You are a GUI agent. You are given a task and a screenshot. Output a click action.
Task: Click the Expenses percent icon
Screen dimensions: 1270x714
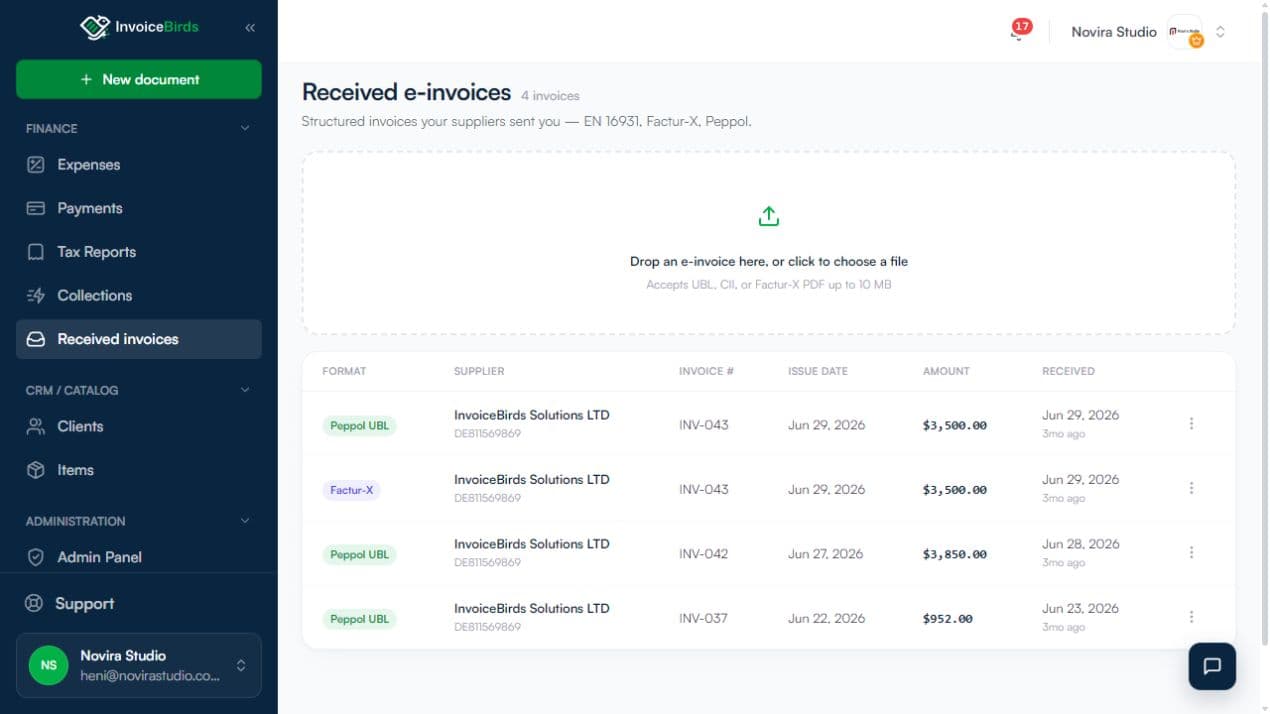[36, 165]
